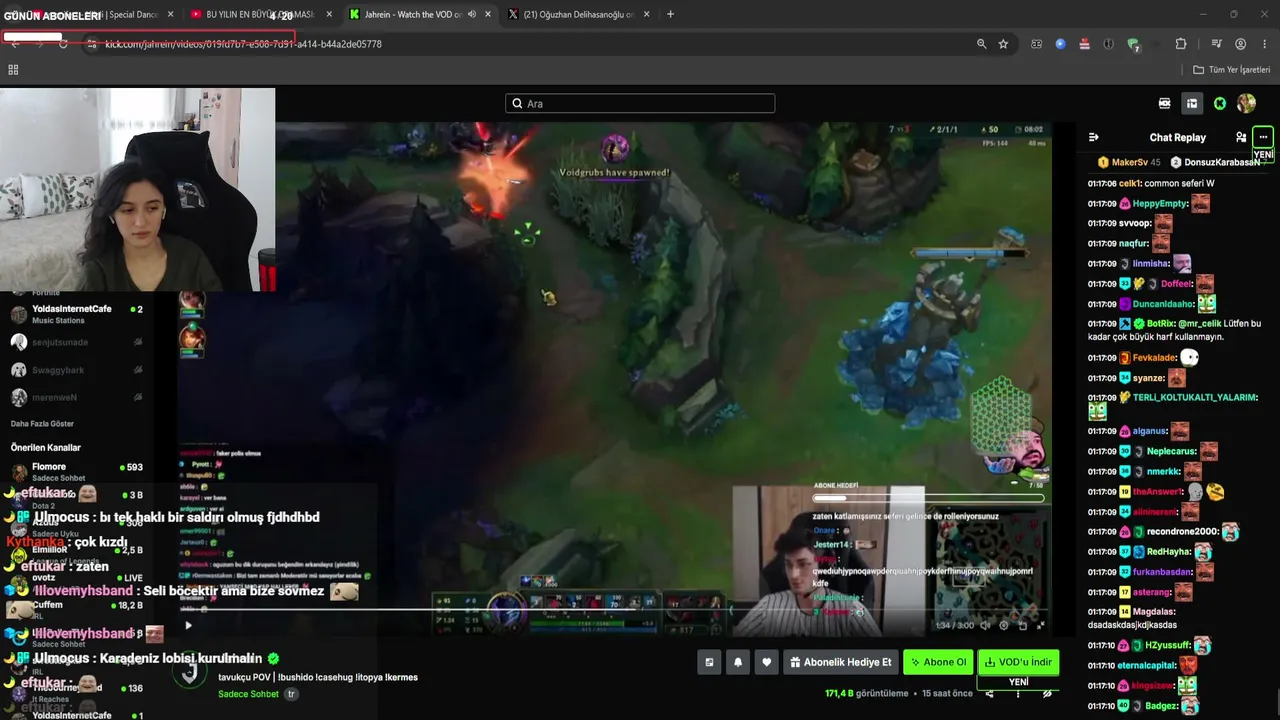Mute the Jahrein tab via speaker icon
The image size is (1280, 720).
pyautogui.click(x=471, y=14)
